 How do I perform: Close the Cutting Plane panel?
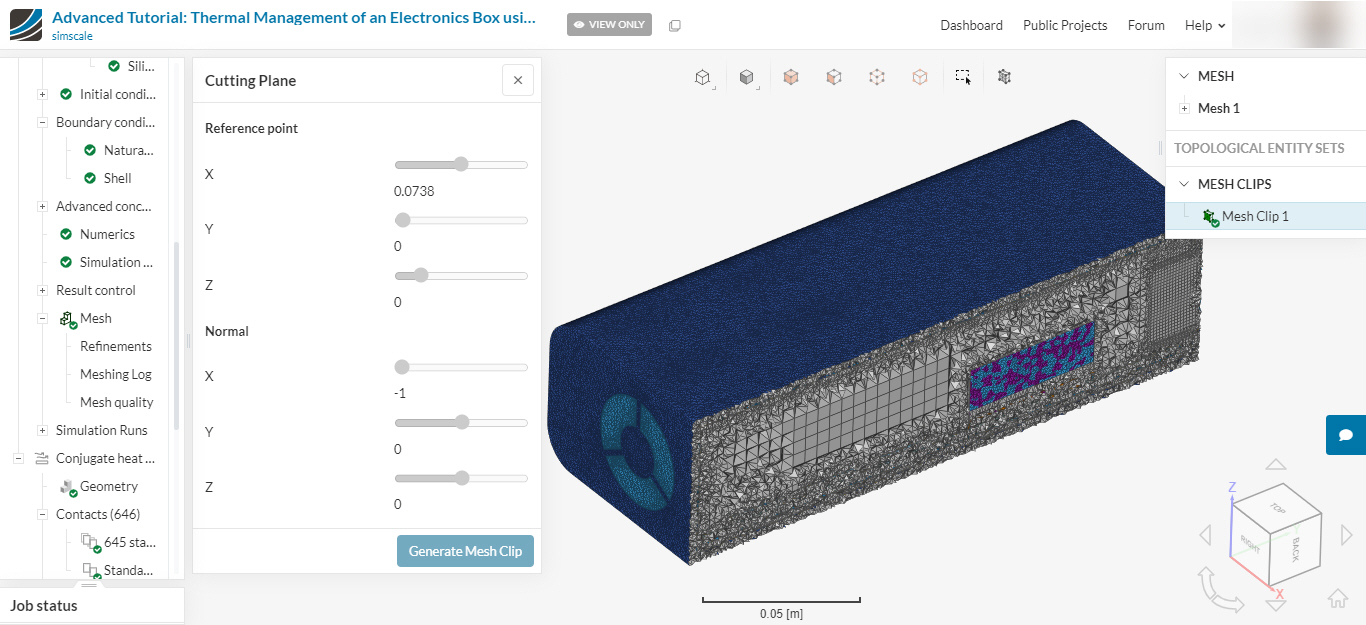[517, 80]
